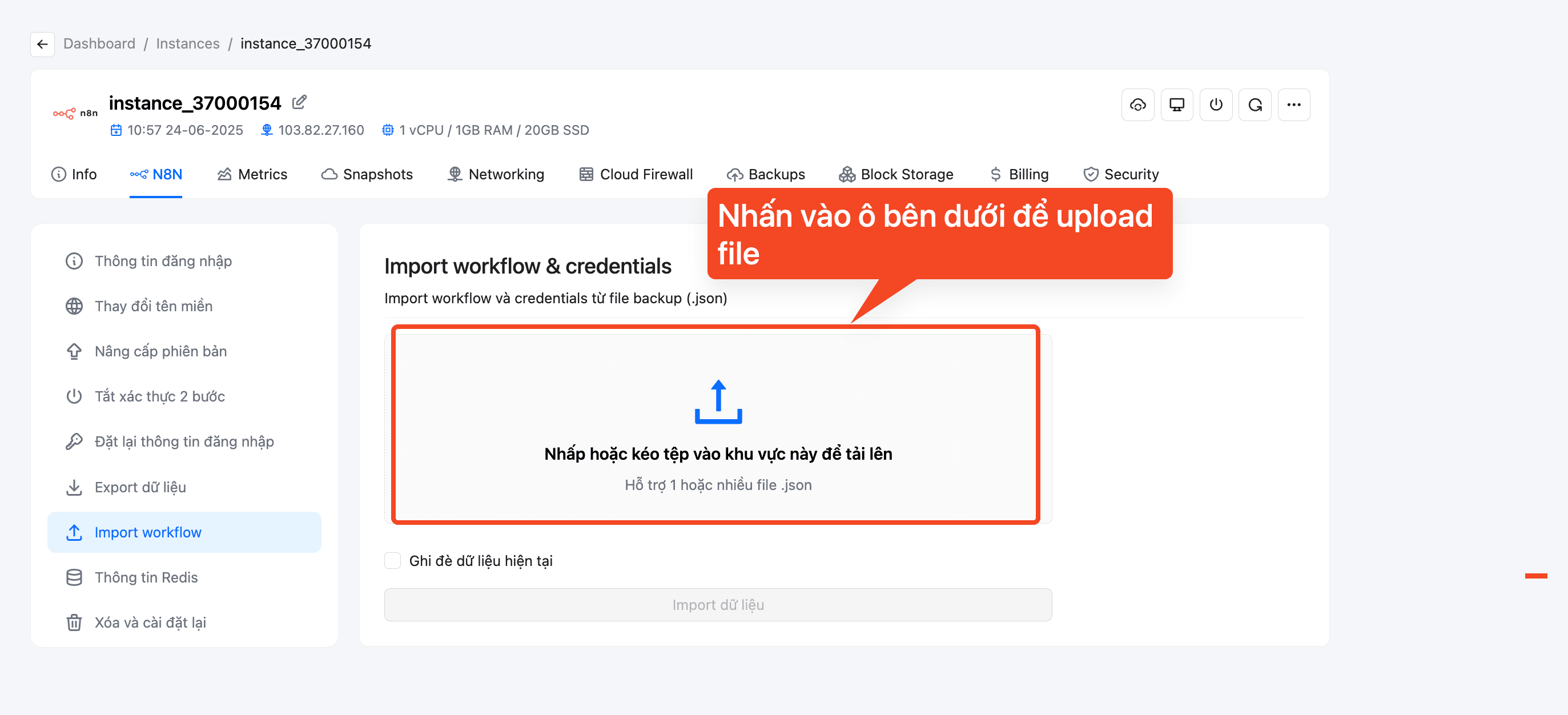Select 'Tắt xác thực 2 bước' option
1568x715 pixels.
[x=159, y=396]
